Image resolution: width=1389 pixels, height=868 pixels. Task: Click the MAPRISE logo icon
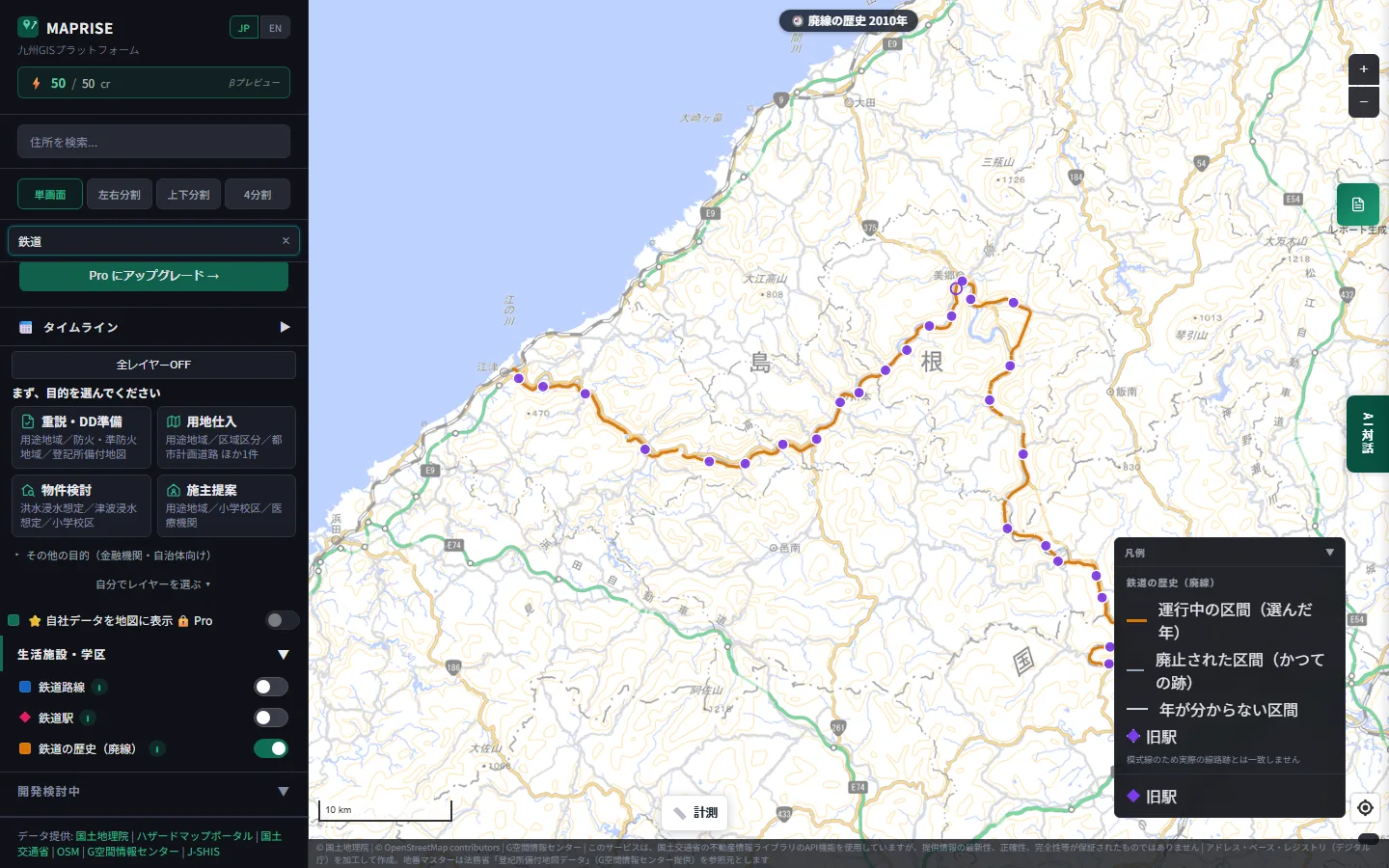click(28, 26)
